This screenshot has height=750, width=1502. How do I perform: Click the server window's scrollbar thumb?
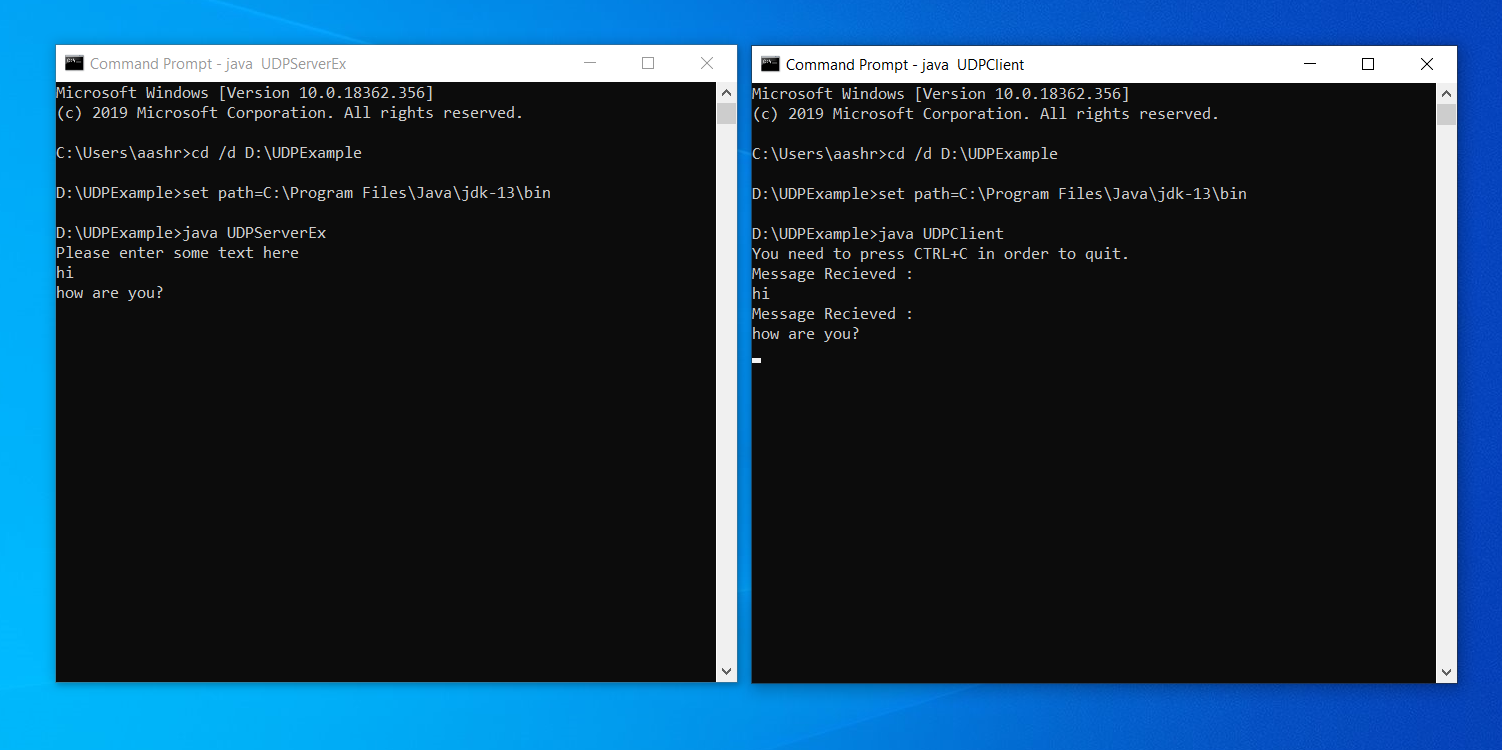(727, 113)
